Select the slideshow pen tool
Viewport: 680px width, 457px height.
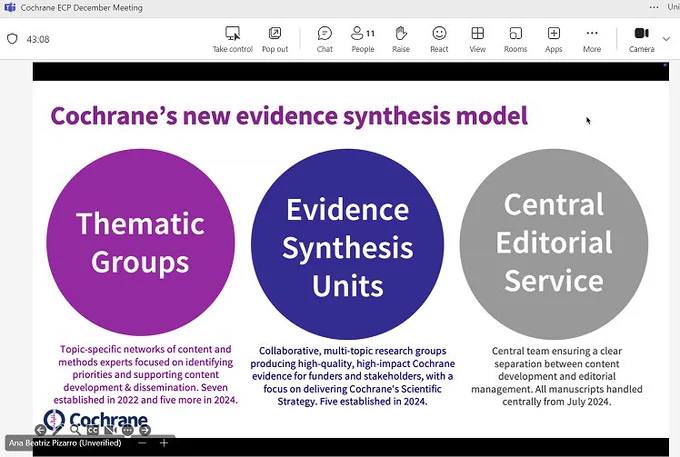57,430
